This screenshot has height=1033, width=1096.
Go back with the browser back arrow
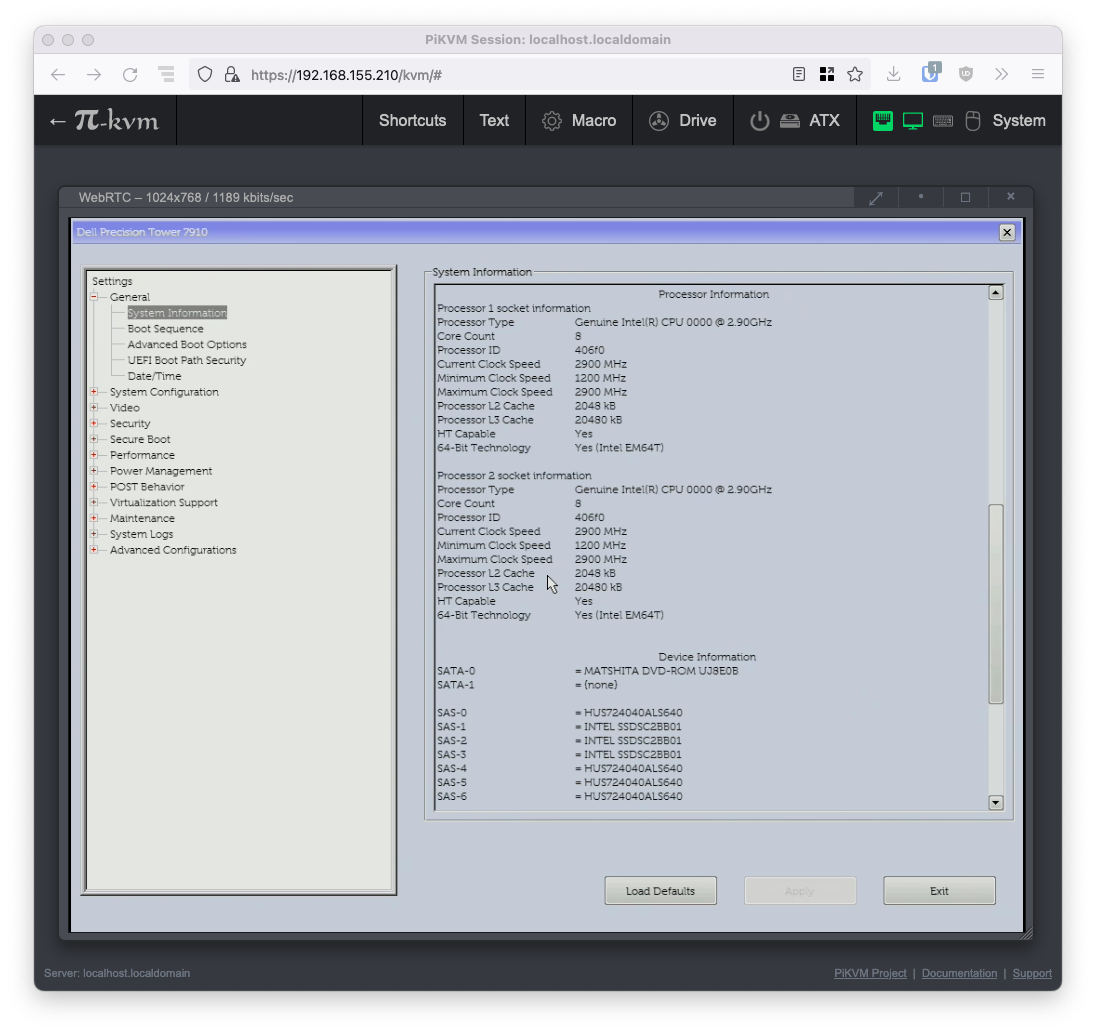click(58, 75)
